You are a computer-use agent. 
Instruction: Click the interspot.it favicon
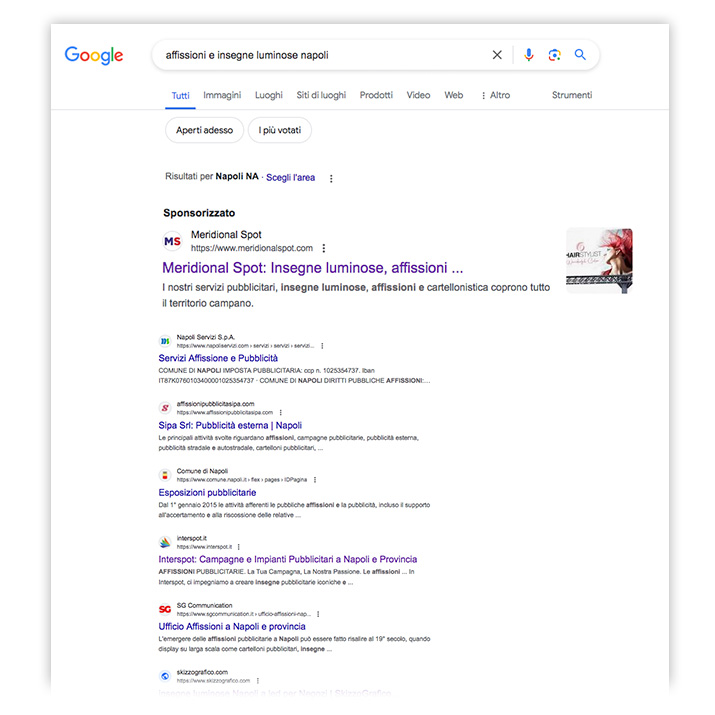(165, 542)
